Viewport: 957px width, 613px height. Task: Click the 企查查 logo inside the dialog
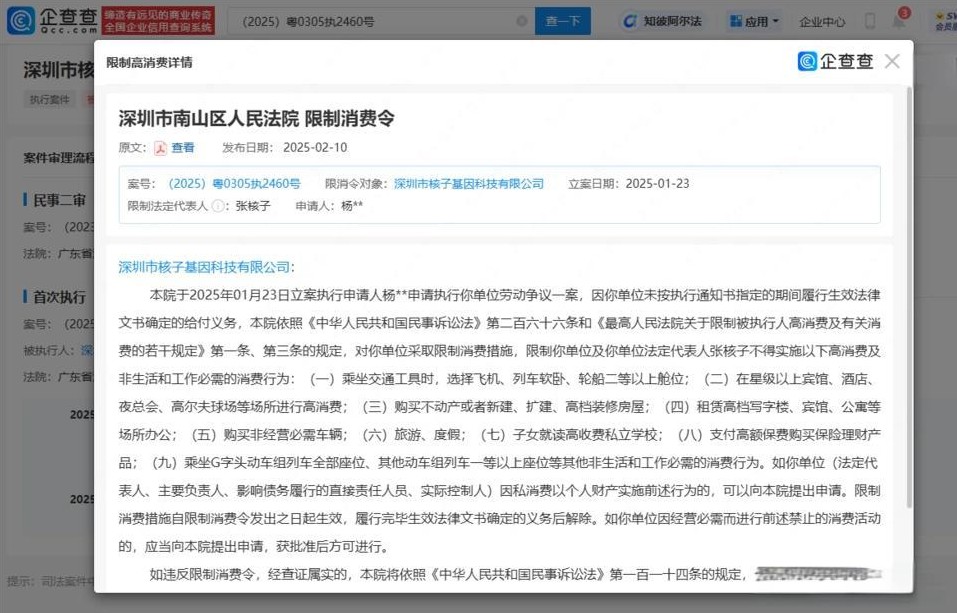point(836,61)
